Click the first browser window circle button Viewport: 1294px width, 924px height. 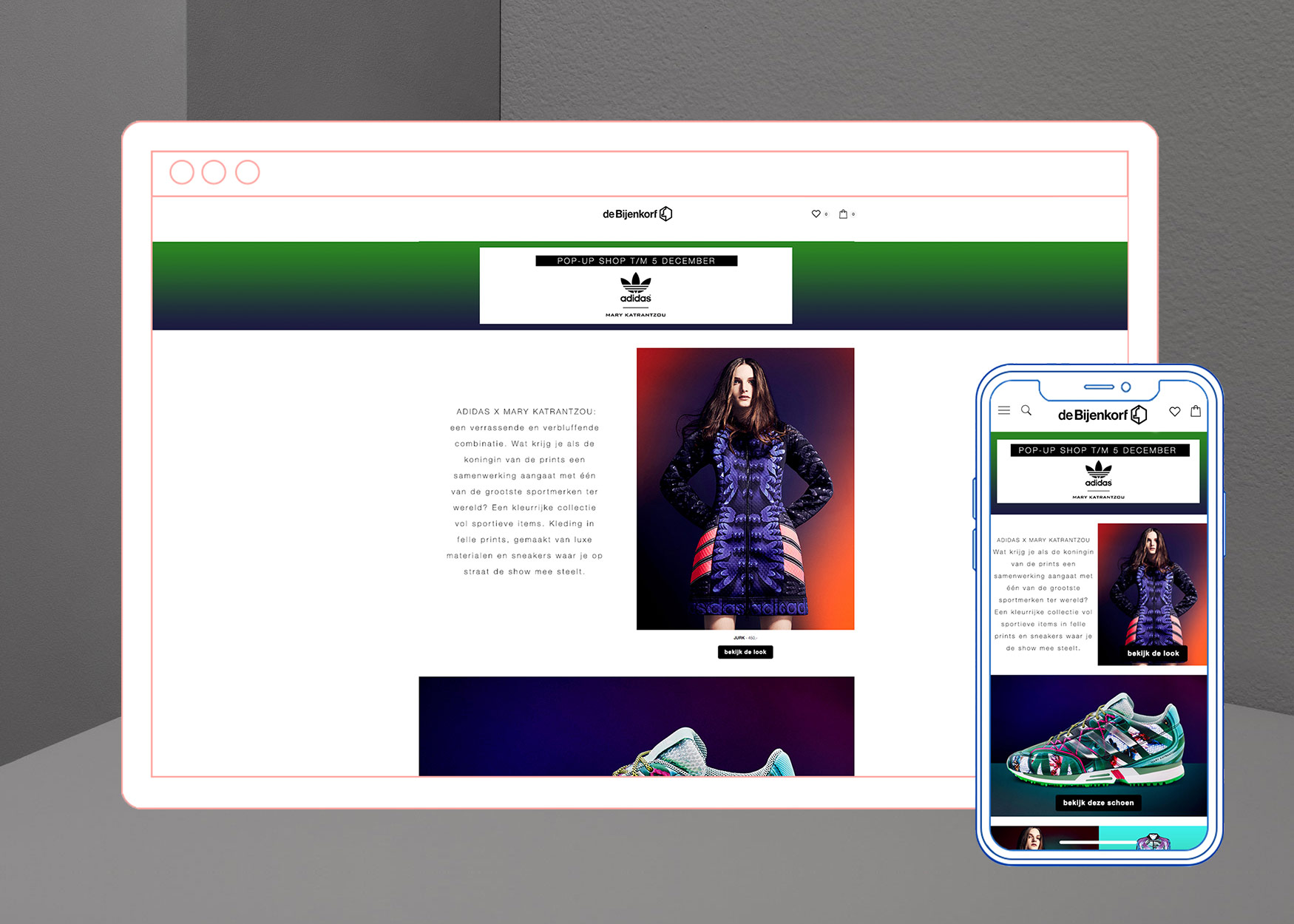182,172
